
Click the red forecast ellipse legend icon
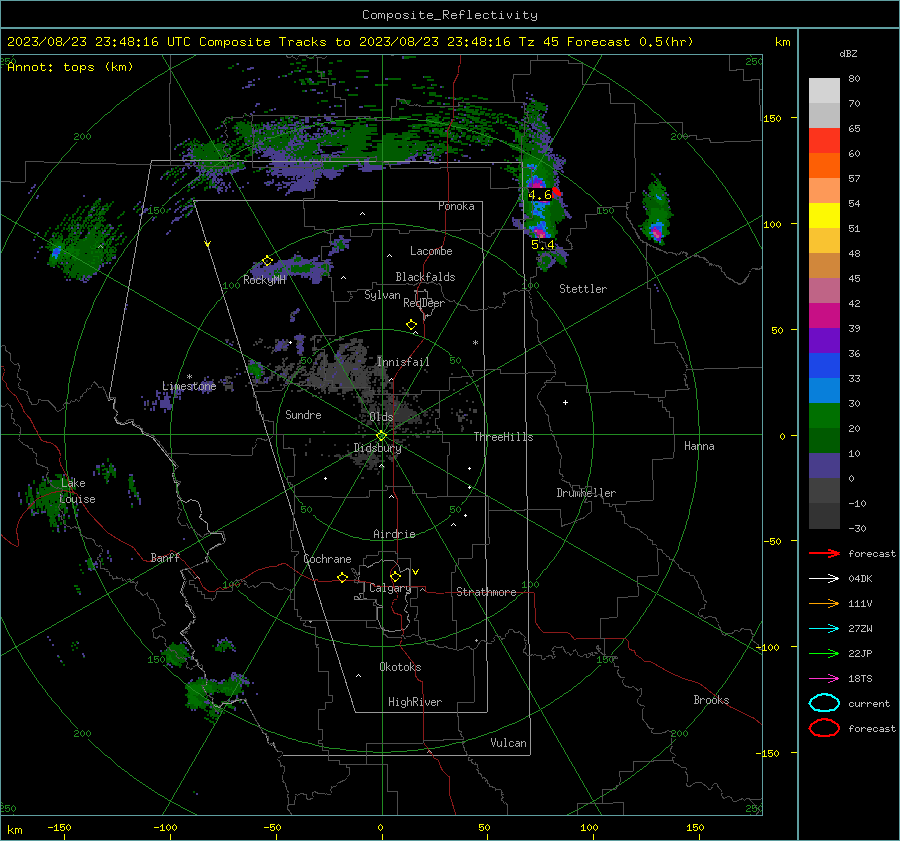click(824, 728)
